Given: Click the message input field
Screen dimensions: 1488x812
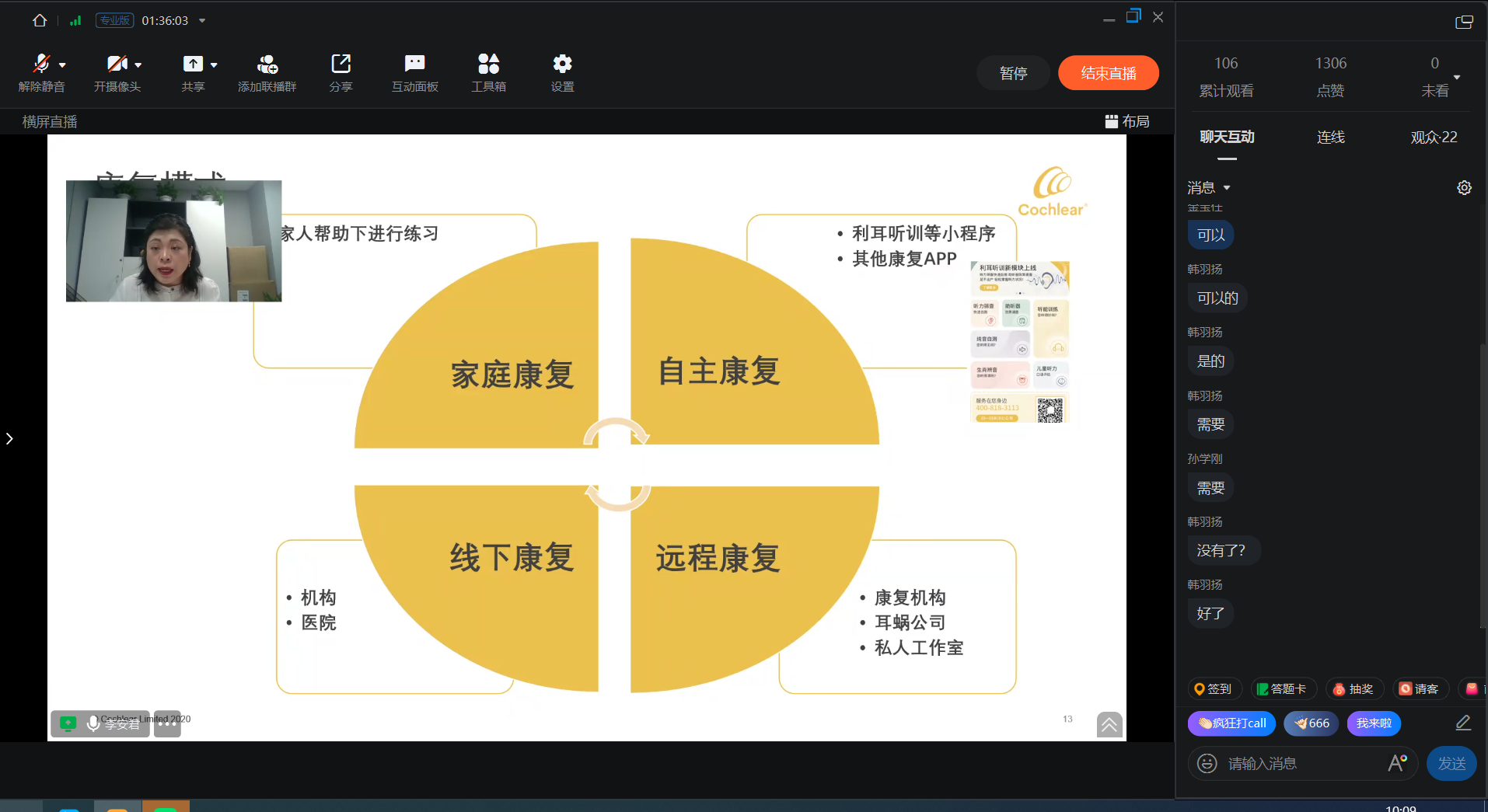Looking at the screenshot, I should [x=1298, y=764].
